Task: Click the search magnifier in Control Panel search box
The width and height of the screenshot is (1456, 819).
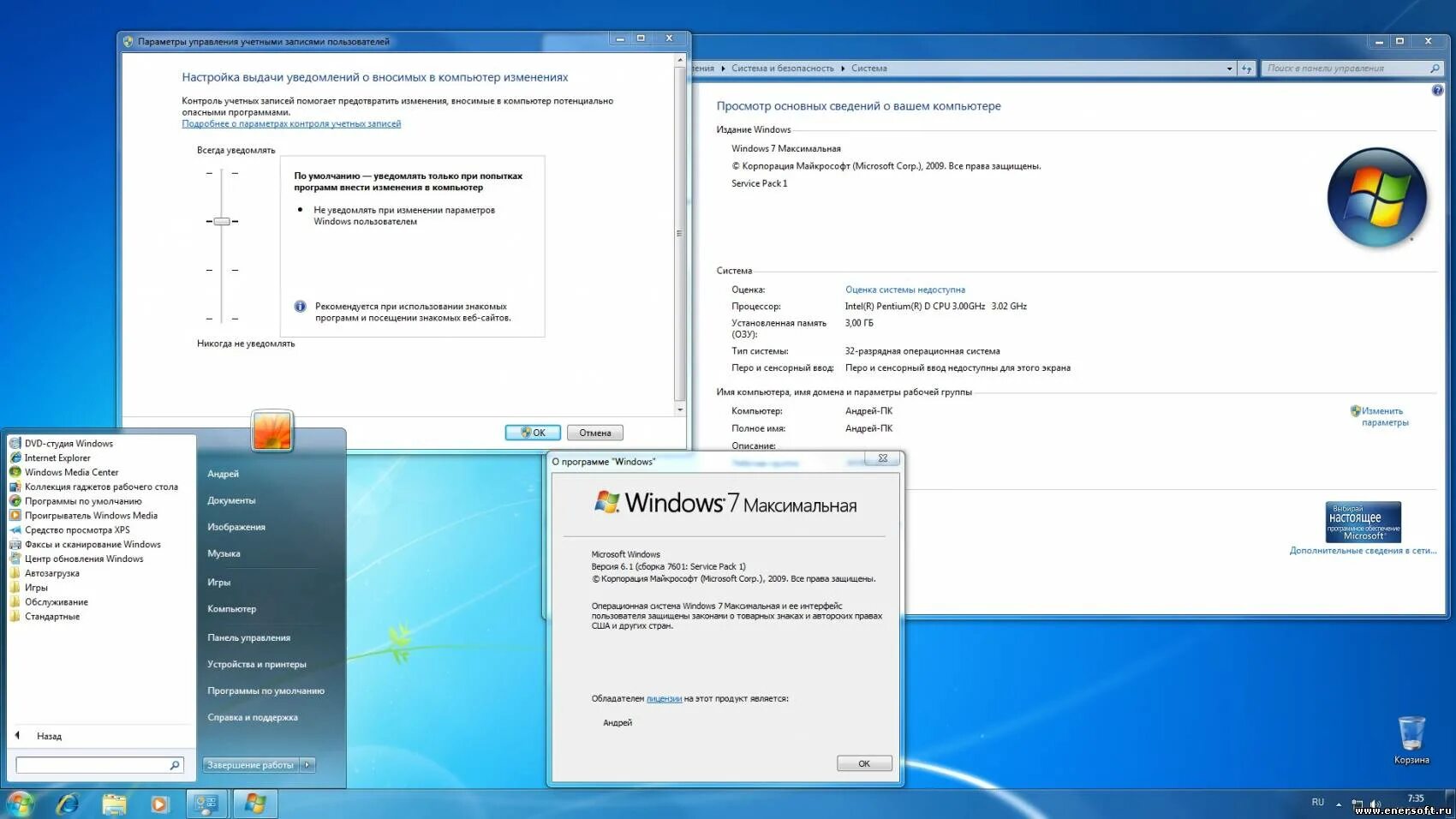Action: tap(1435, 69)
